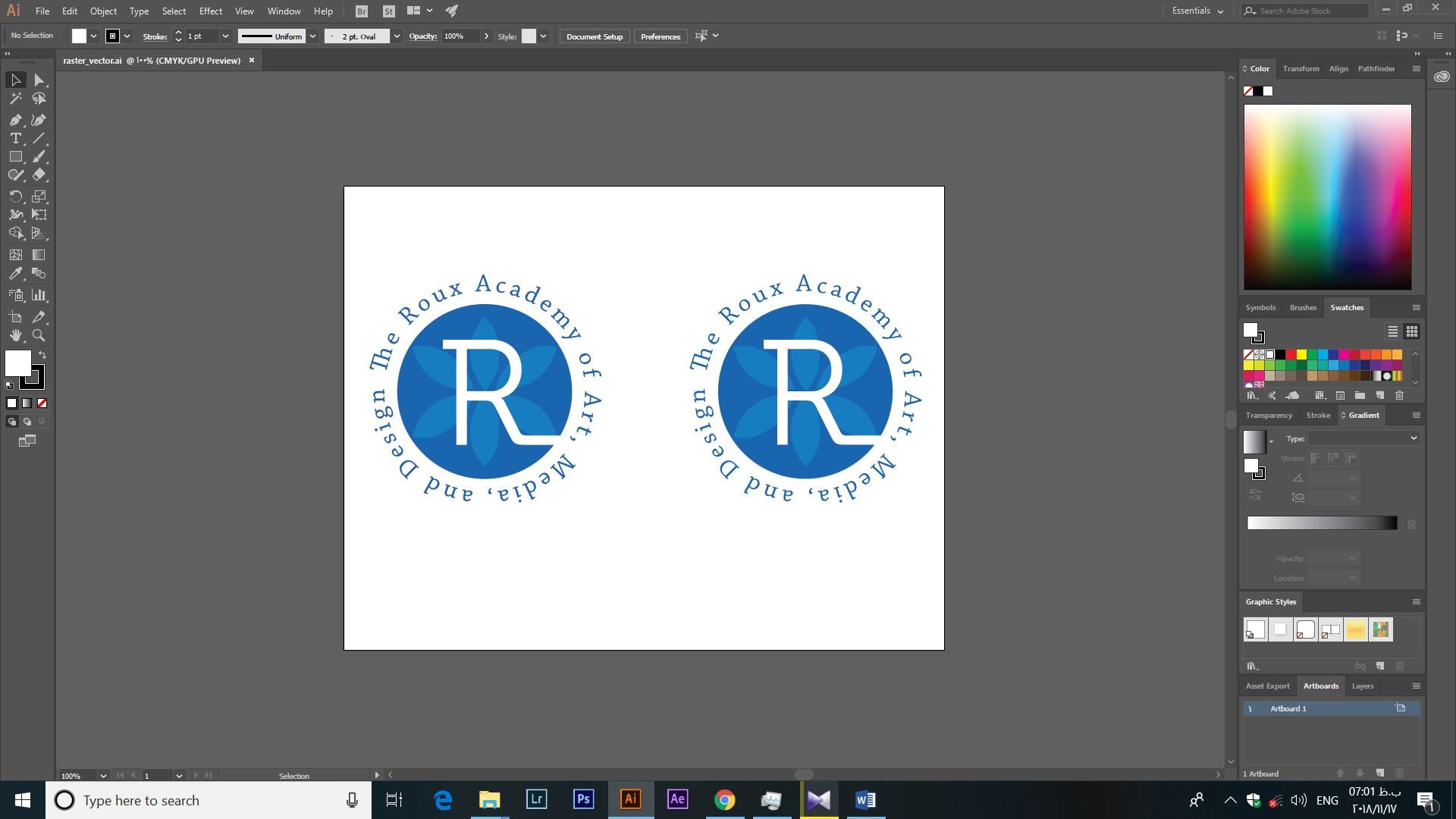The width and height of the screenshot is (1456, 819).
Task: Select the Magic Wand tool
Action: pyautogui.click(x=15, y=99)
